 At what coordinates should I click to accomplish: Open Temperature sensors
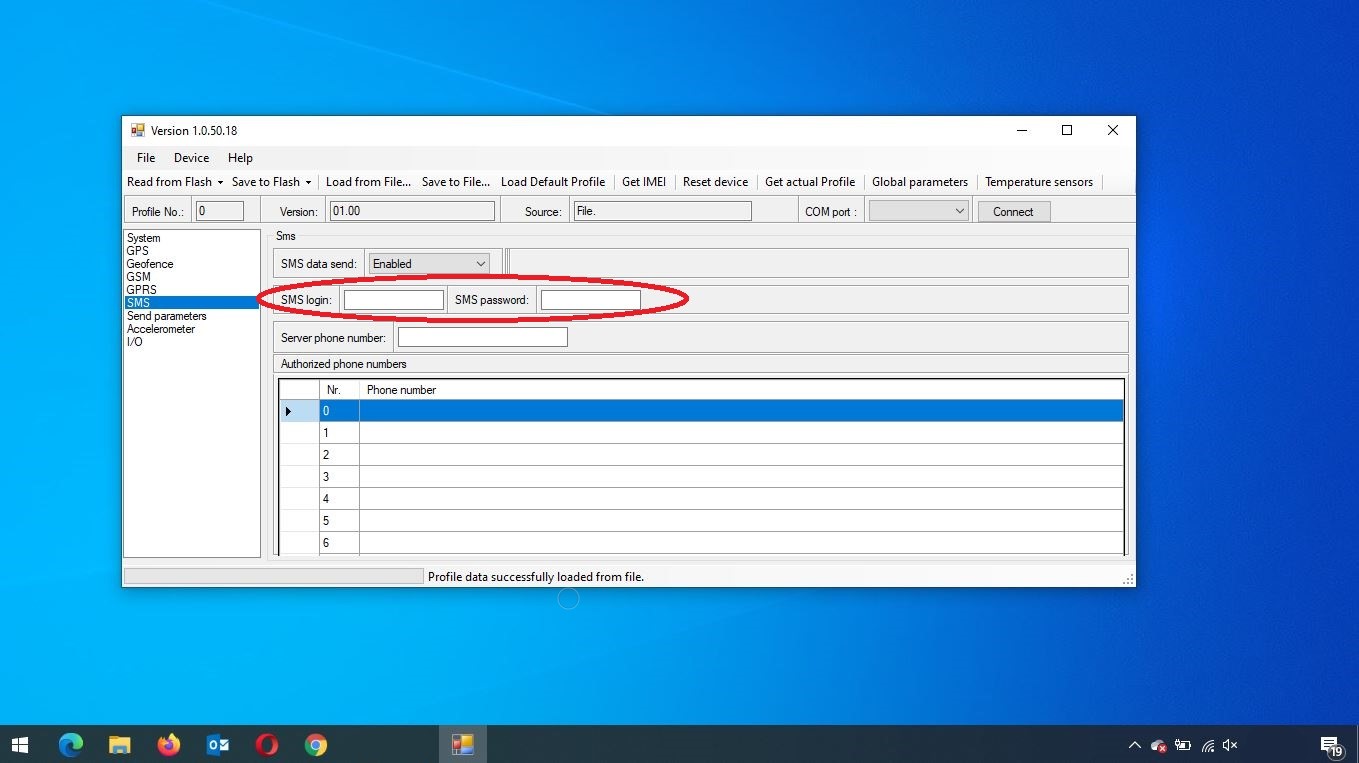(1039, 182)
